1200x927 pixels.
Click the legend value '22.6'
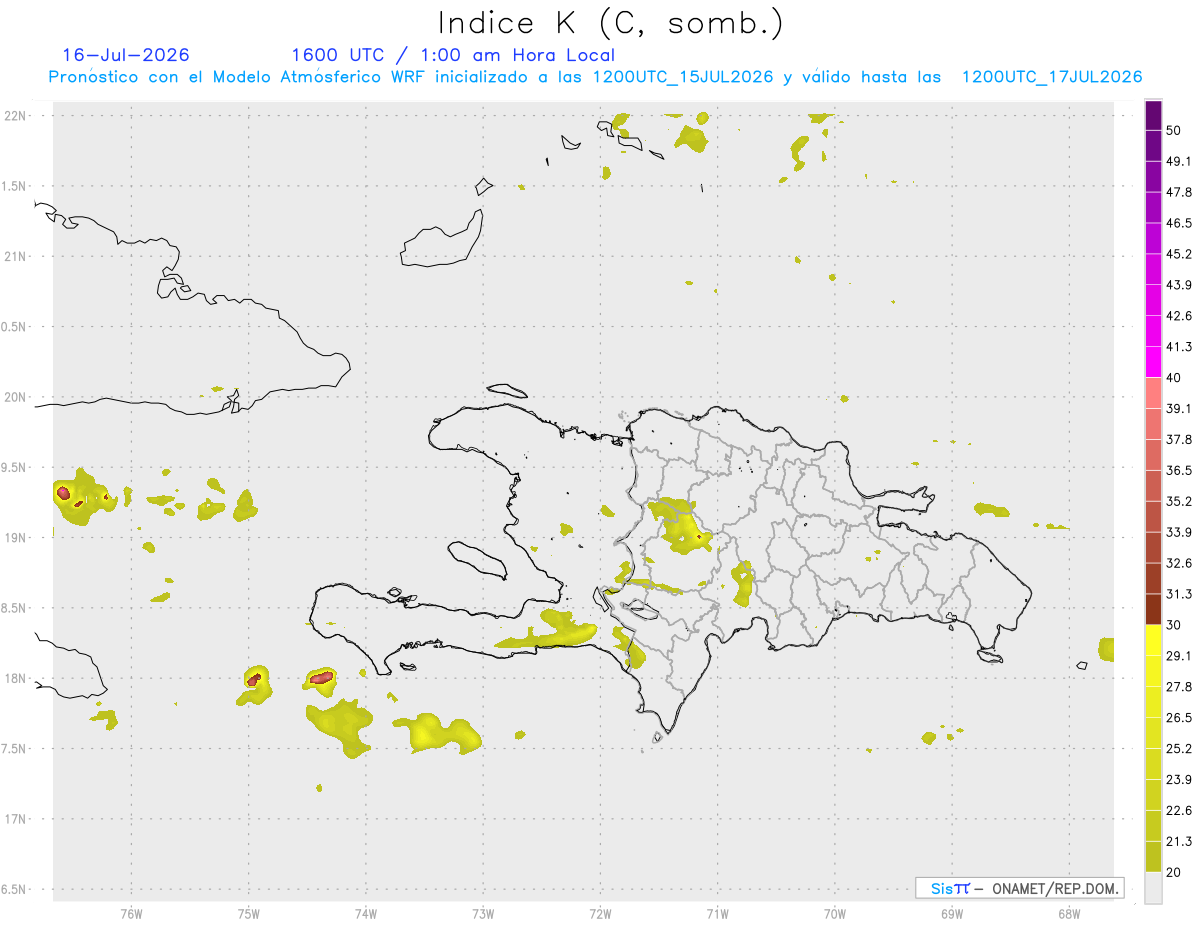point(1179,810)
